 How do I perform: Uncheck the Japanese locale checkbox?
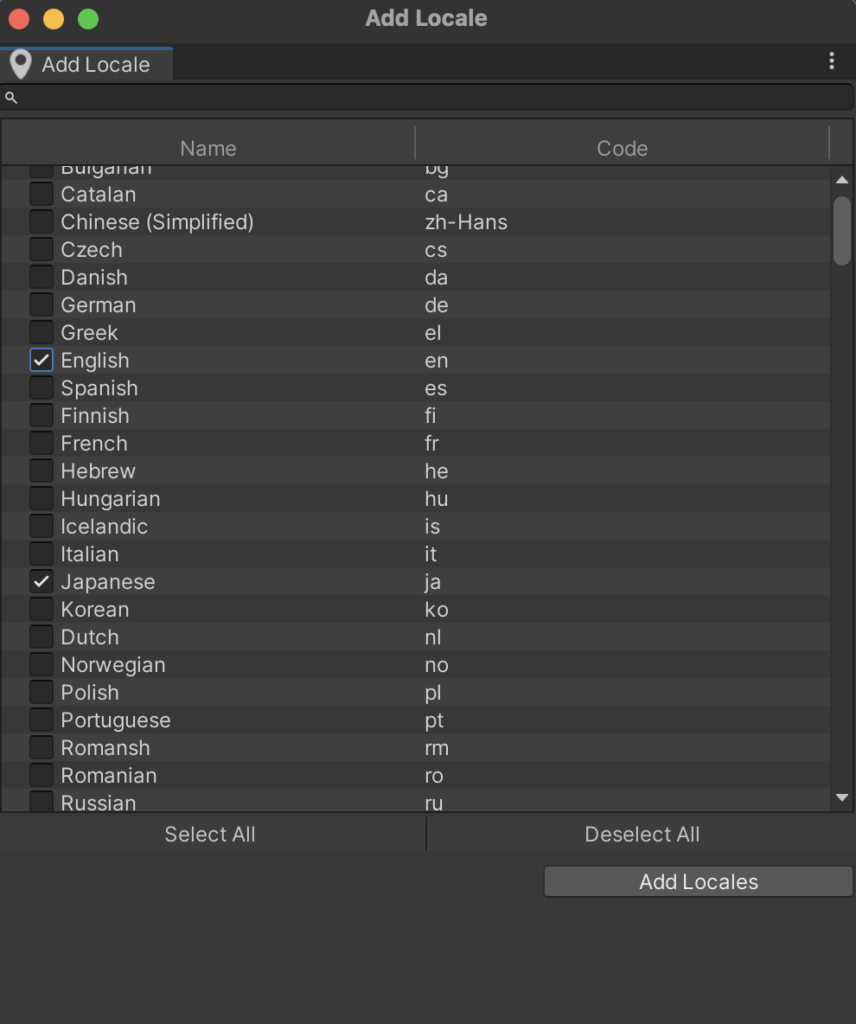point(41,582)
